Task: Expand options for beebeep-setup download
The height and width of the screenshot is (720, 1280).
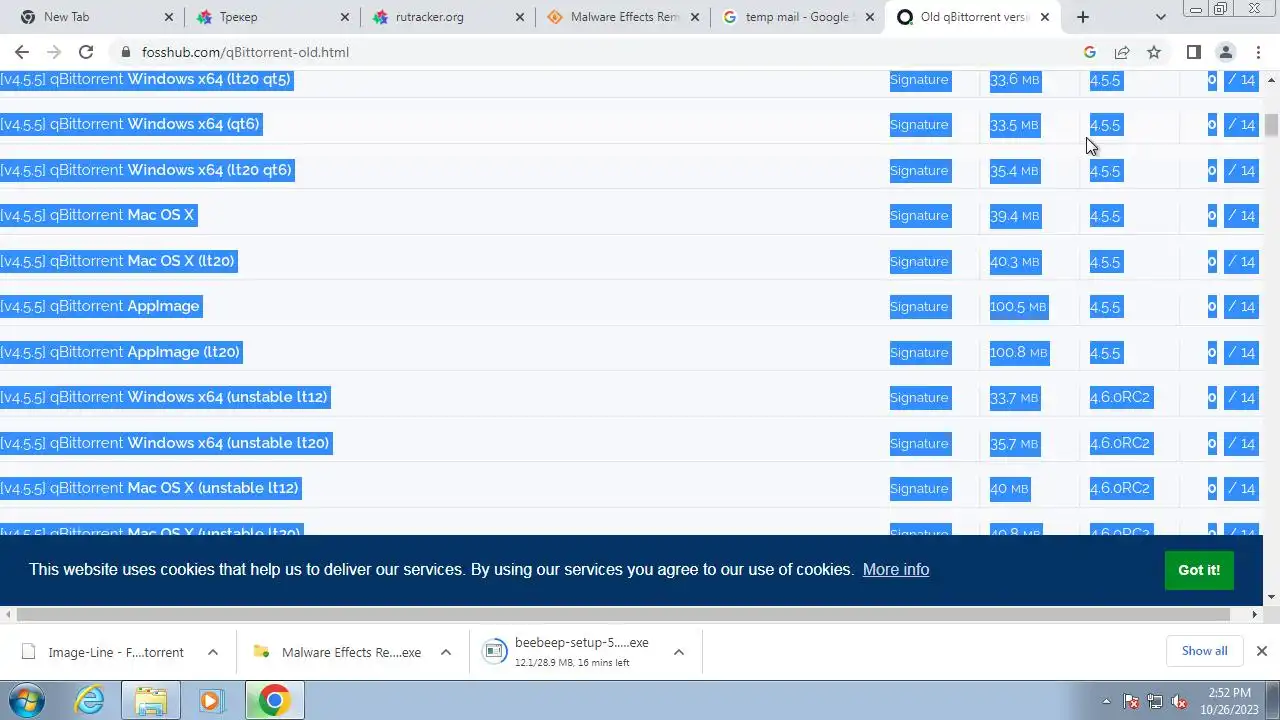Action: pyautogui.click(x=679, y=652)
